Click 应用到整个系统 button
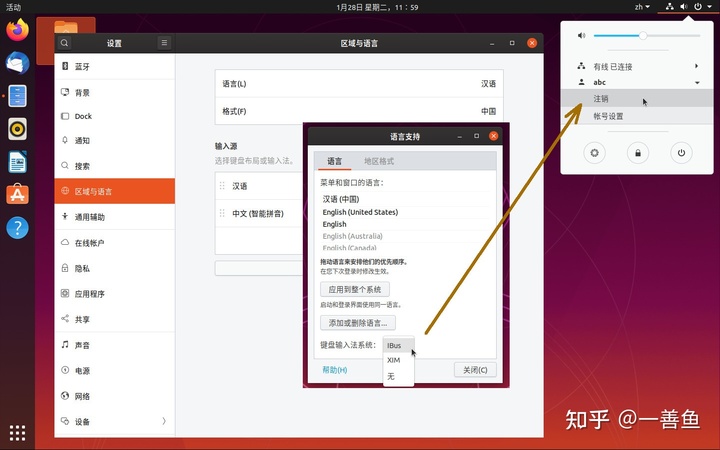This screenshot has width=720, height=450. pyautogui.click(x=355, y=289)
